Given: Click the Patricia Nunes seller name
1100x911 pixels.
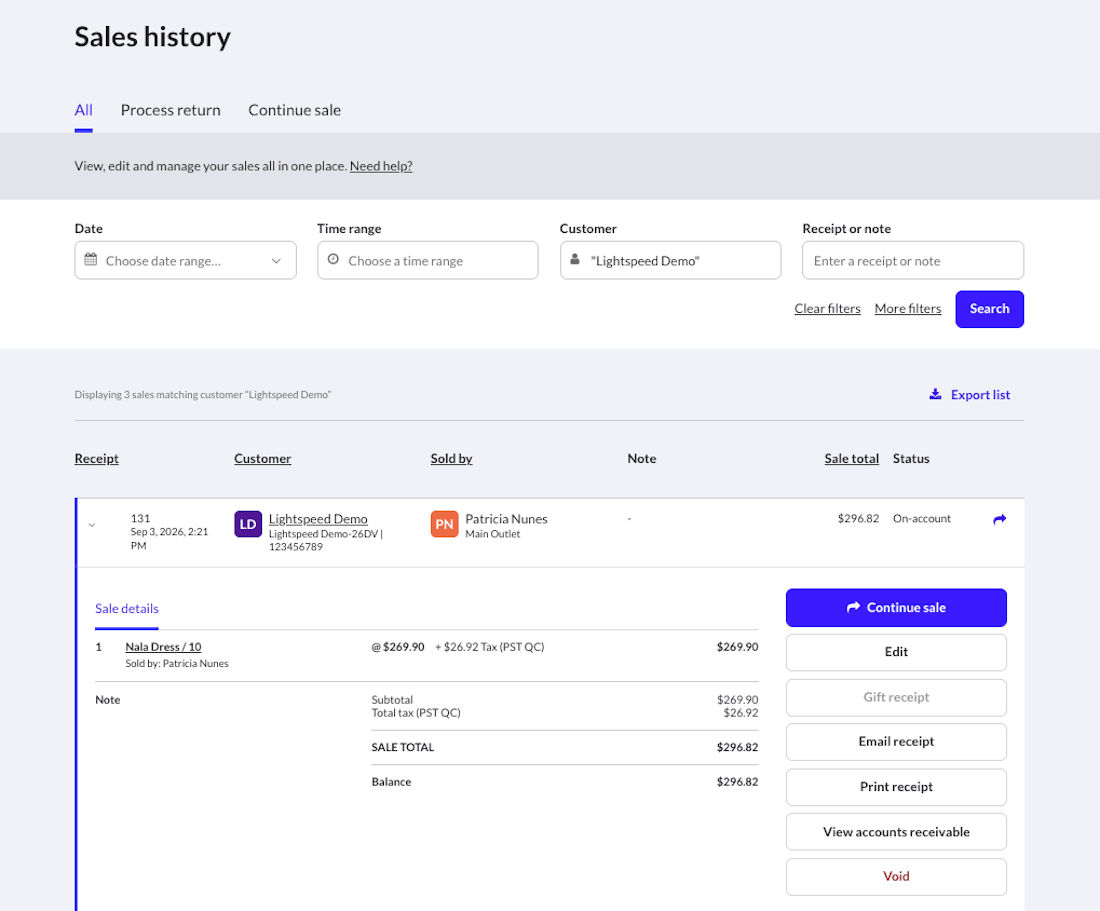Looking at the screenshot, I should pyautogui.click(x=506, y=519).
